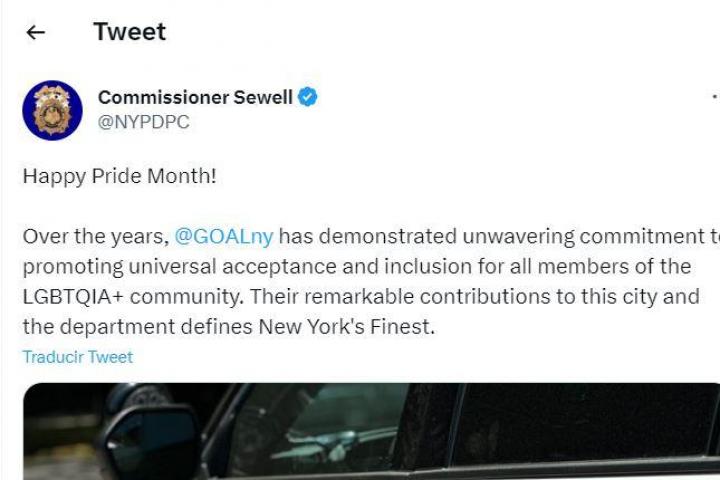Screen dimensions: 720x480
Task: Open the @GOALny mention link
Action: click(224, 237)
